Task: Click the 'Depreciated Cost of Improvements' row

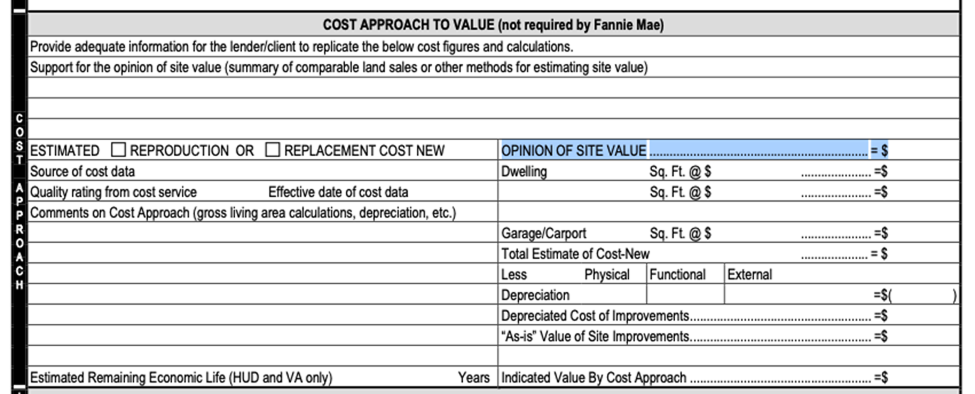Action: (x=728, y=316)
